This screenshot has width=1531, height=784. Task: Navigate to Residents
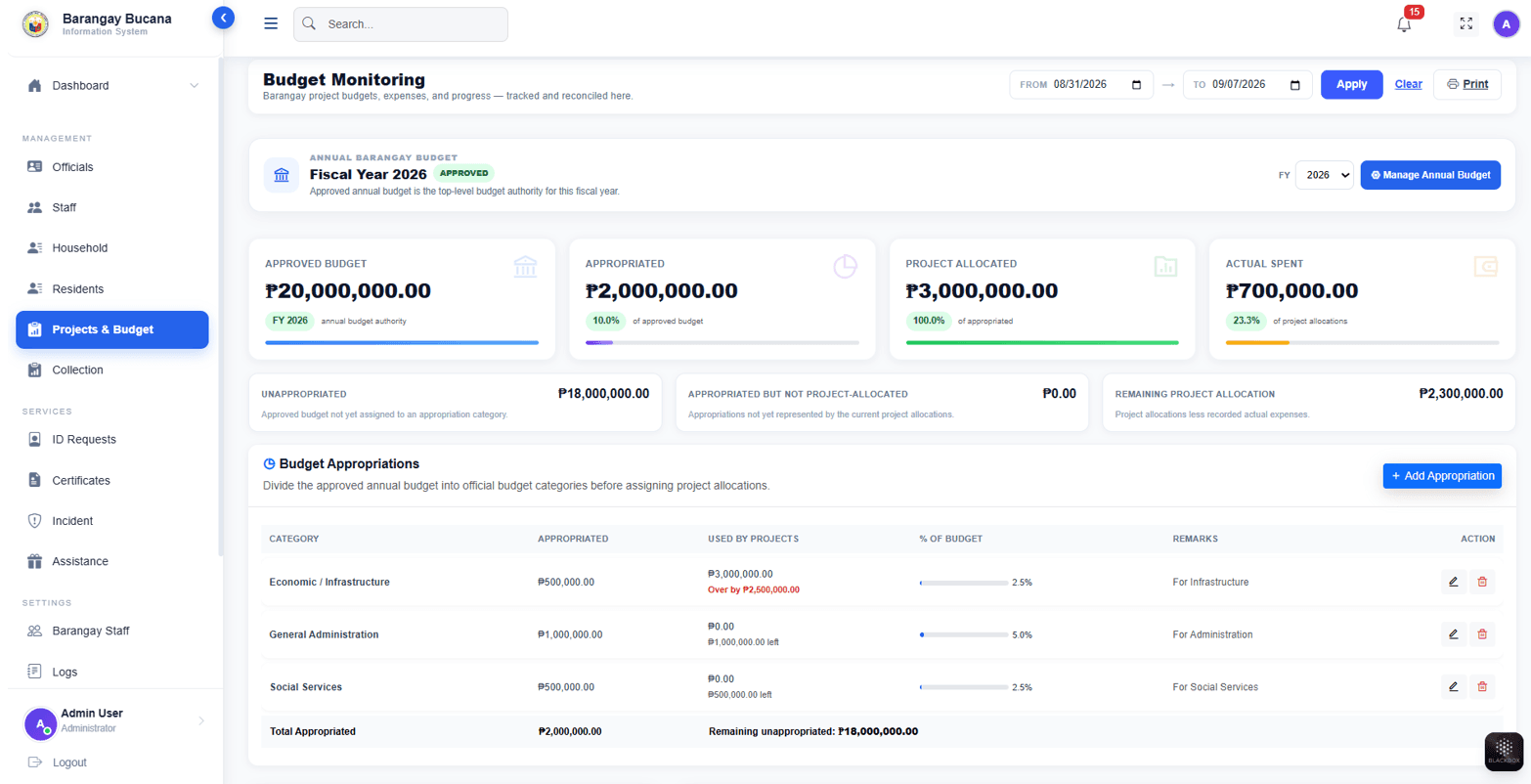tap(111, 289)
